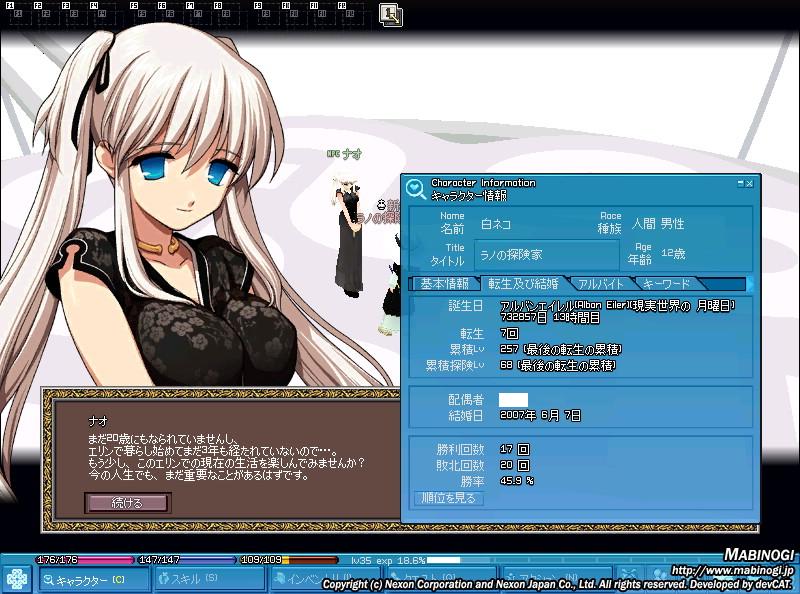Minimize the Character Information window
The width and height of the screenshot is (800, 594).
(x=740, y=183)
